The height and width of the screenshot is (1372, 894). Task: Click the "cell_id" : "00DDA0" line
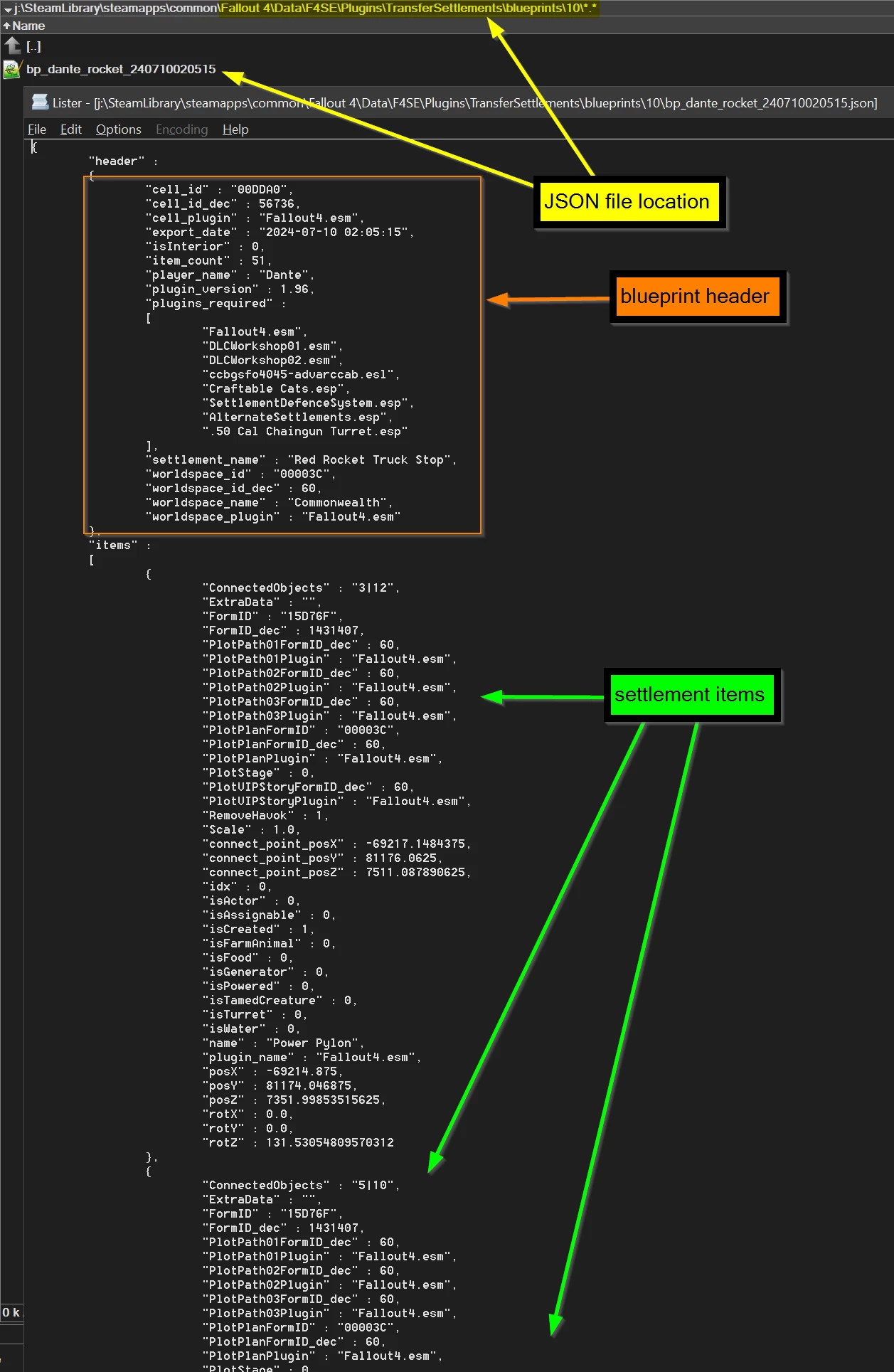pos(220,190)
